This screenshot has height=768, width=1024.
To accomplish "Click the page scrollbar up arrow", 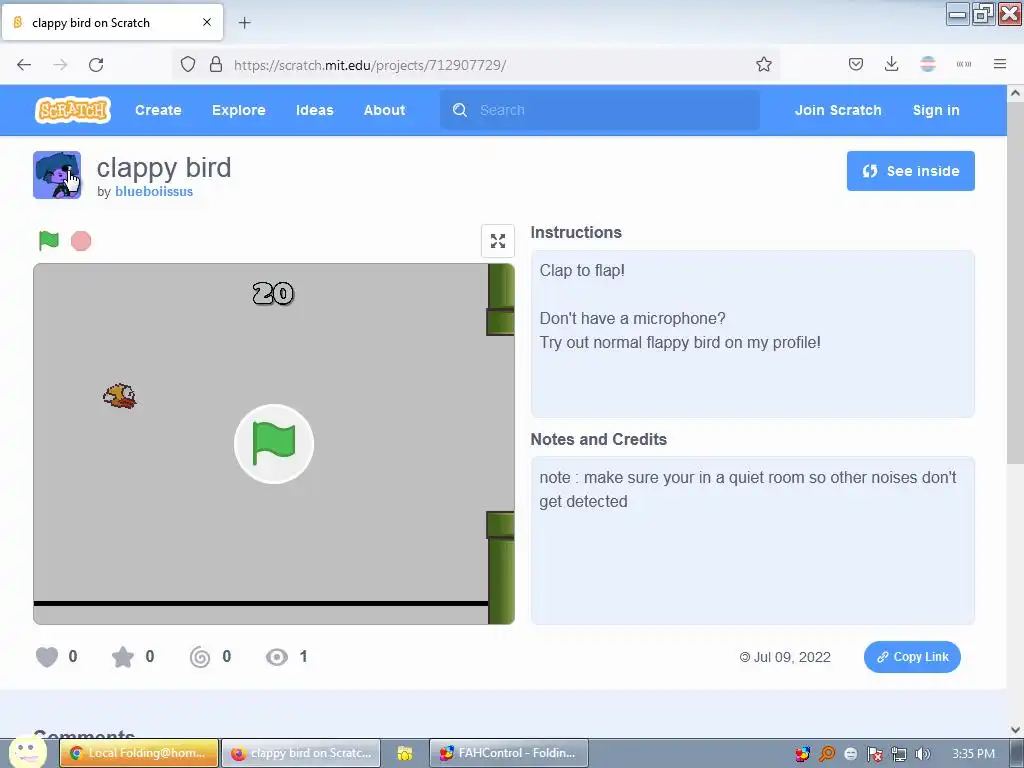I will click(x=1015, y=93).
